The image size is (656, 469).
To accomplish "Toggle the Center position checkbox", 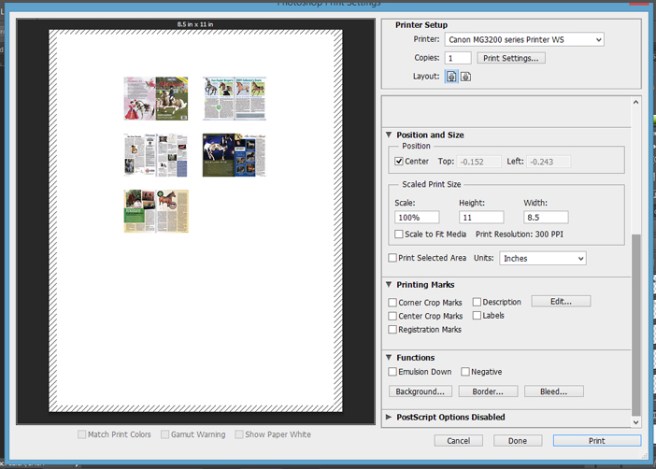I will [399, 161].
